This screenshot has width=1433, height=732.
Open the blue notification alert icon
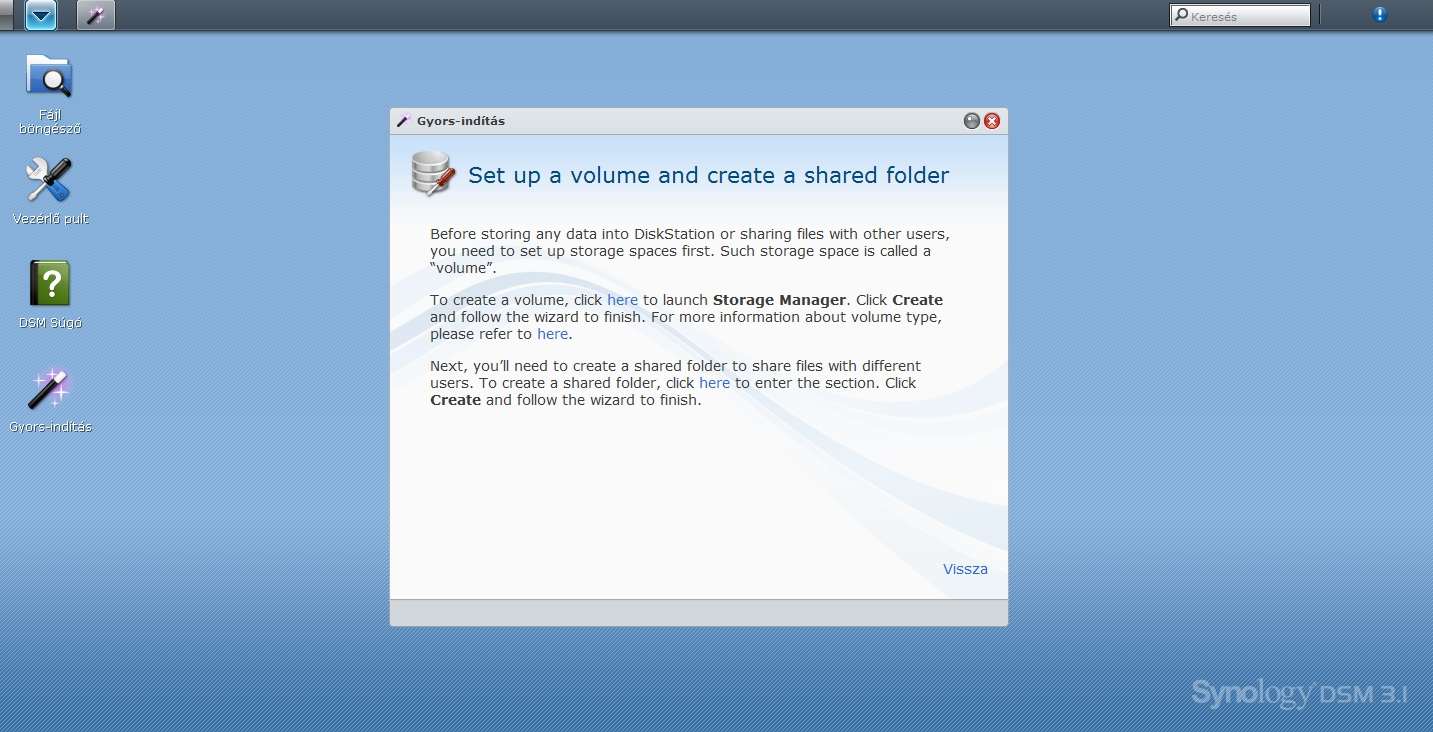pos(1379,15)
